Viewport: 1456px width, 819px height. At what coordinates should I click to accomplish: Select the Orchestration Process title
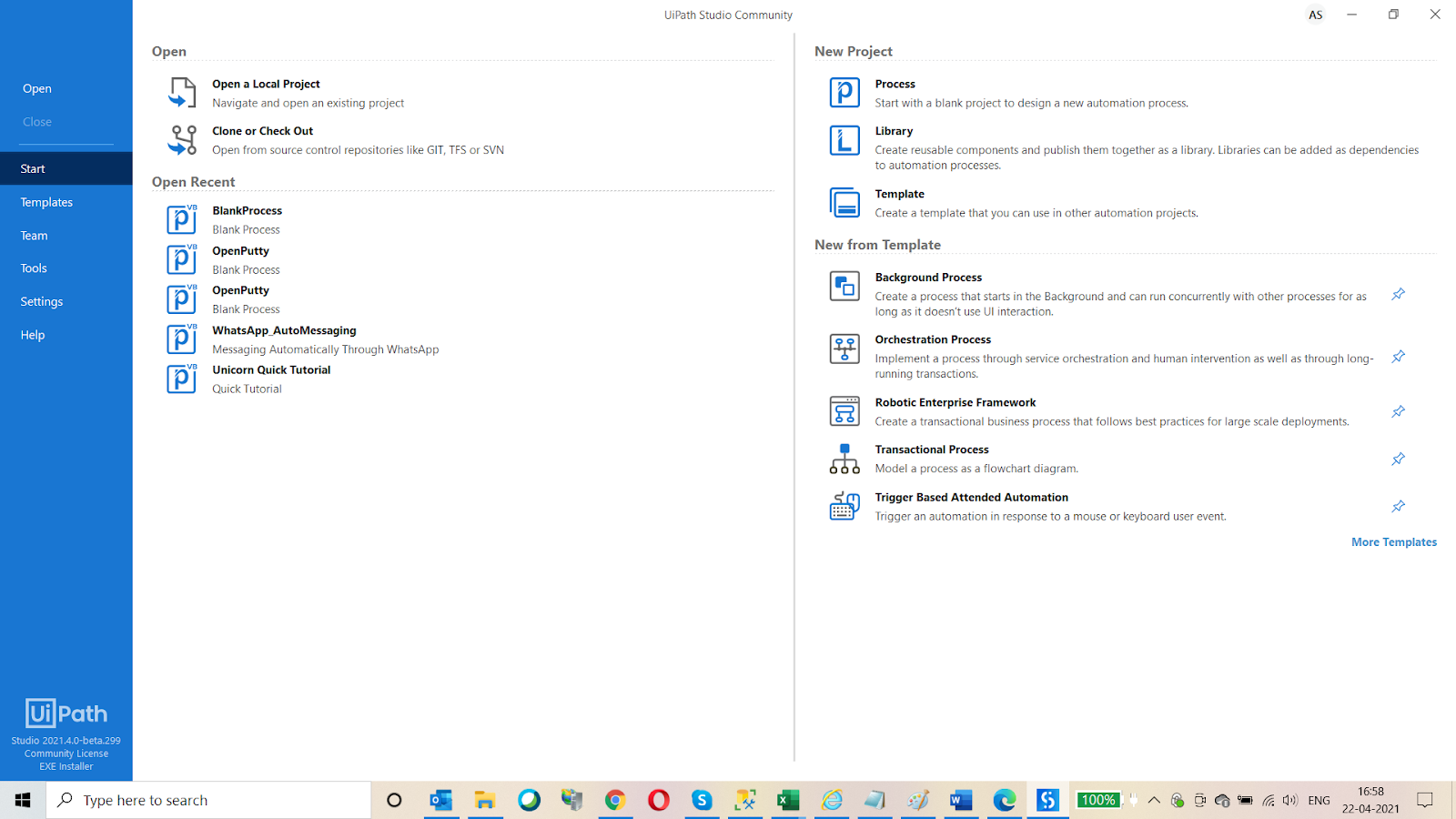click(x=933, y=339)
